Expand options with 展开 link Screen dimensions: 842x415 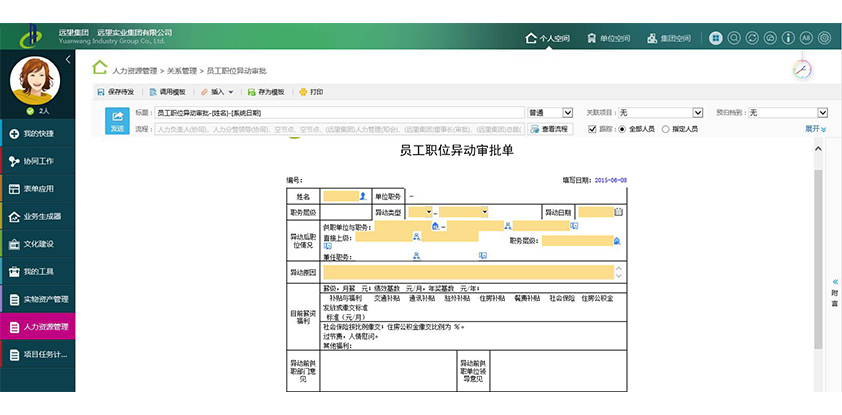816,129
